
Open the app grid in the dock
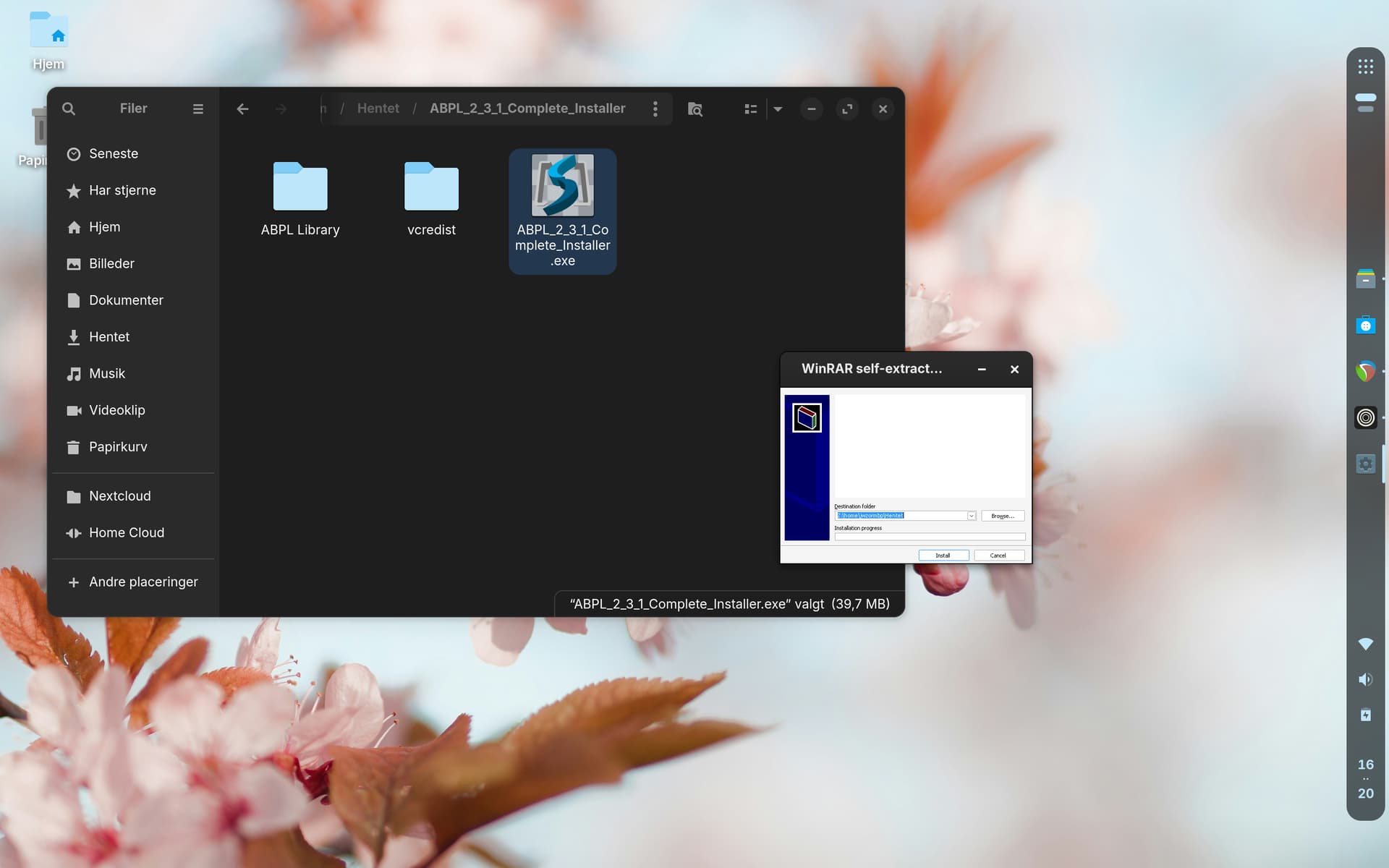(x=1365, y=67)
